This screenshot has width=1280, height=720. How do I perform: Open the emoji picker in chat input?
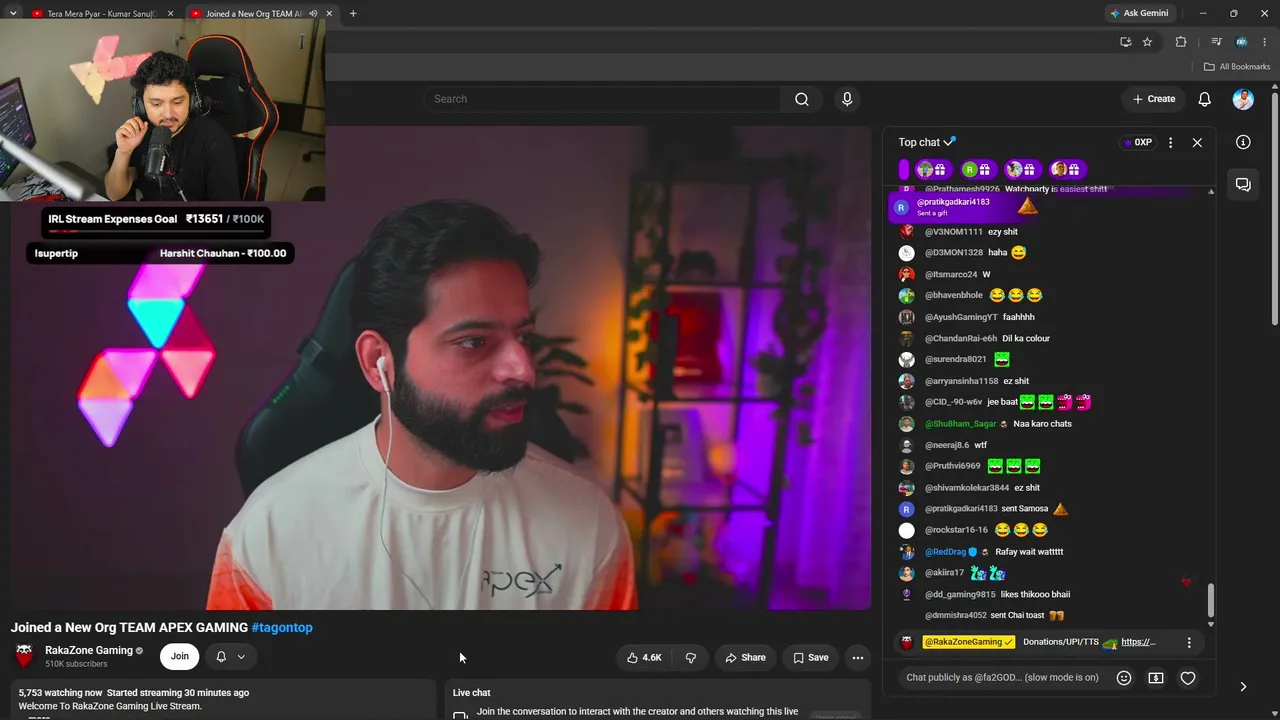[1124, 678]
